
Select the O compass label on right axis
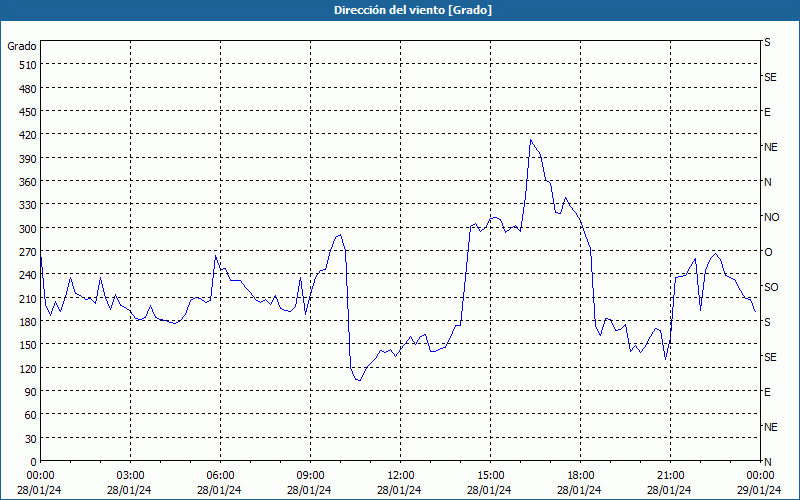pos(768,252)
